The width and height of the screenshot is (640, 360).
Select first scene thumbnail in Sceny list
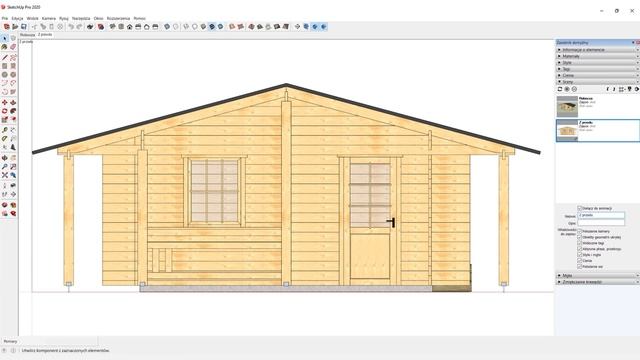(x=567, y=107)
